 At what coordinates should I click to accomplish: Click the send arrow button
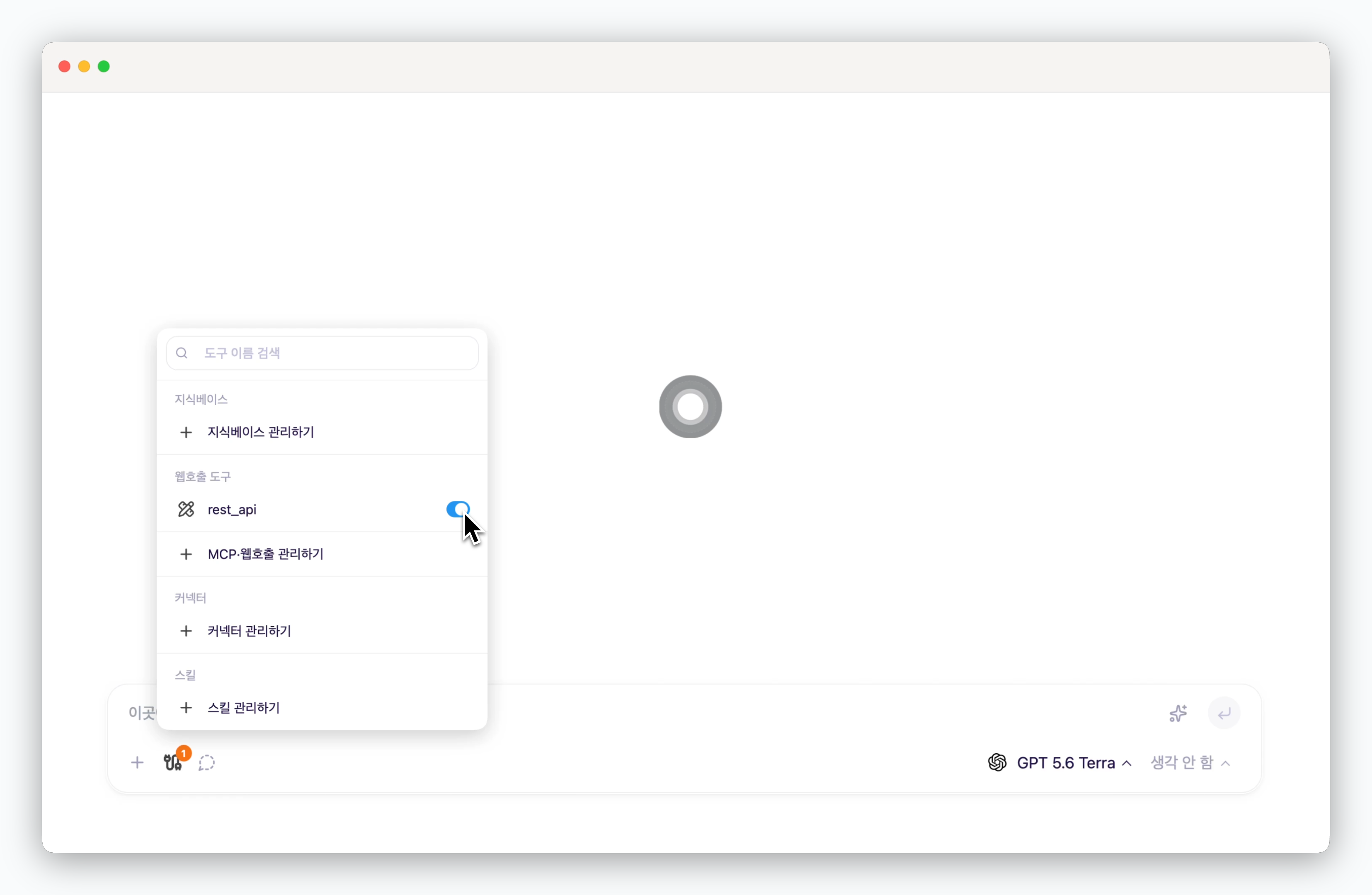1224,713
